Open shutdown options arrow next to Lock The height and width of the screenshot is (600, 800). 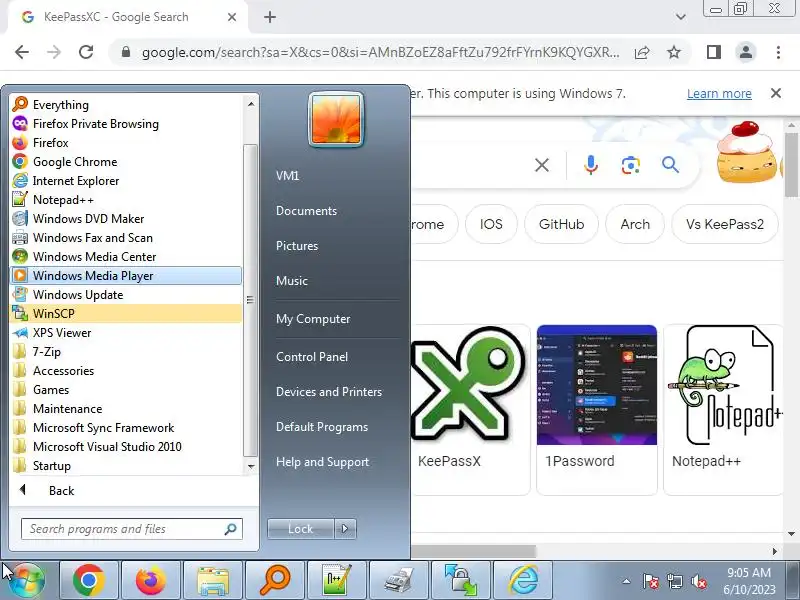coord(345,529)
